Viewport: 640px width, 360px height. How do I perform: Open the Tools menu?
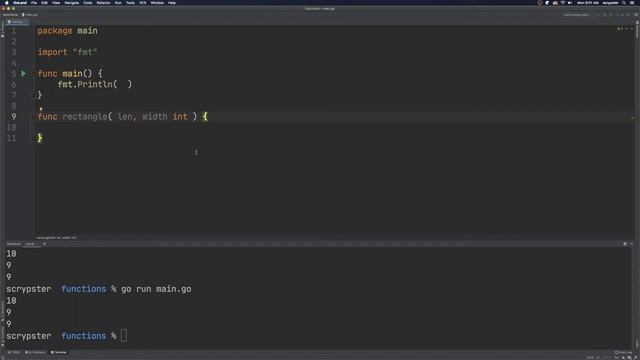point(130,3)
